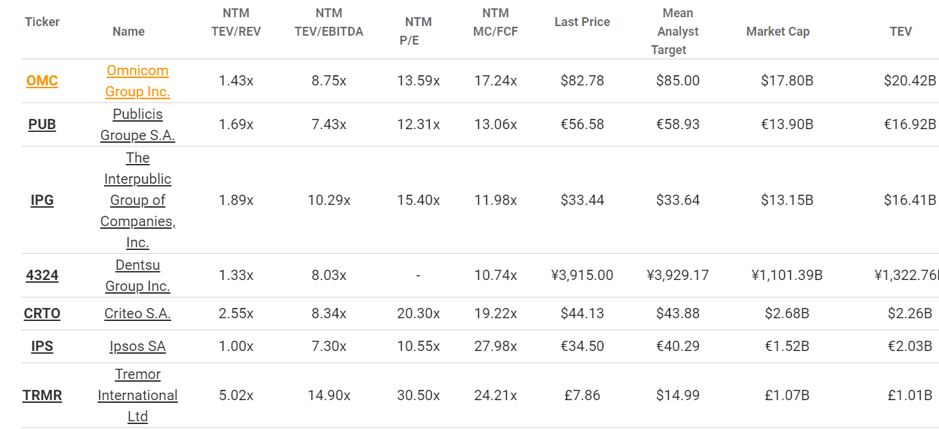Click the 4324 ticker link

42,276
